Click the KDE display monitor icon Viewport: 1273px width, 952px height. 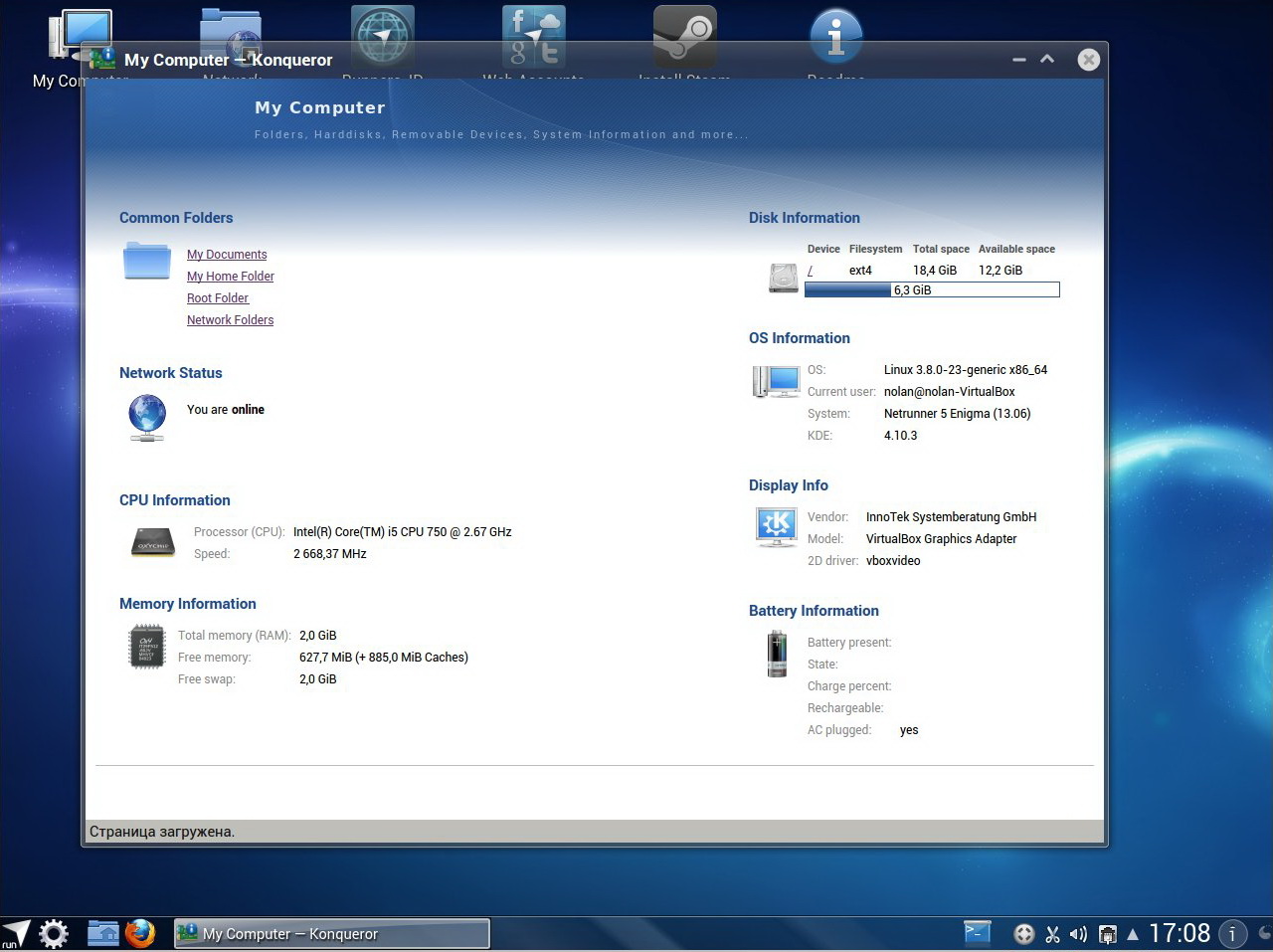point(777,527)
